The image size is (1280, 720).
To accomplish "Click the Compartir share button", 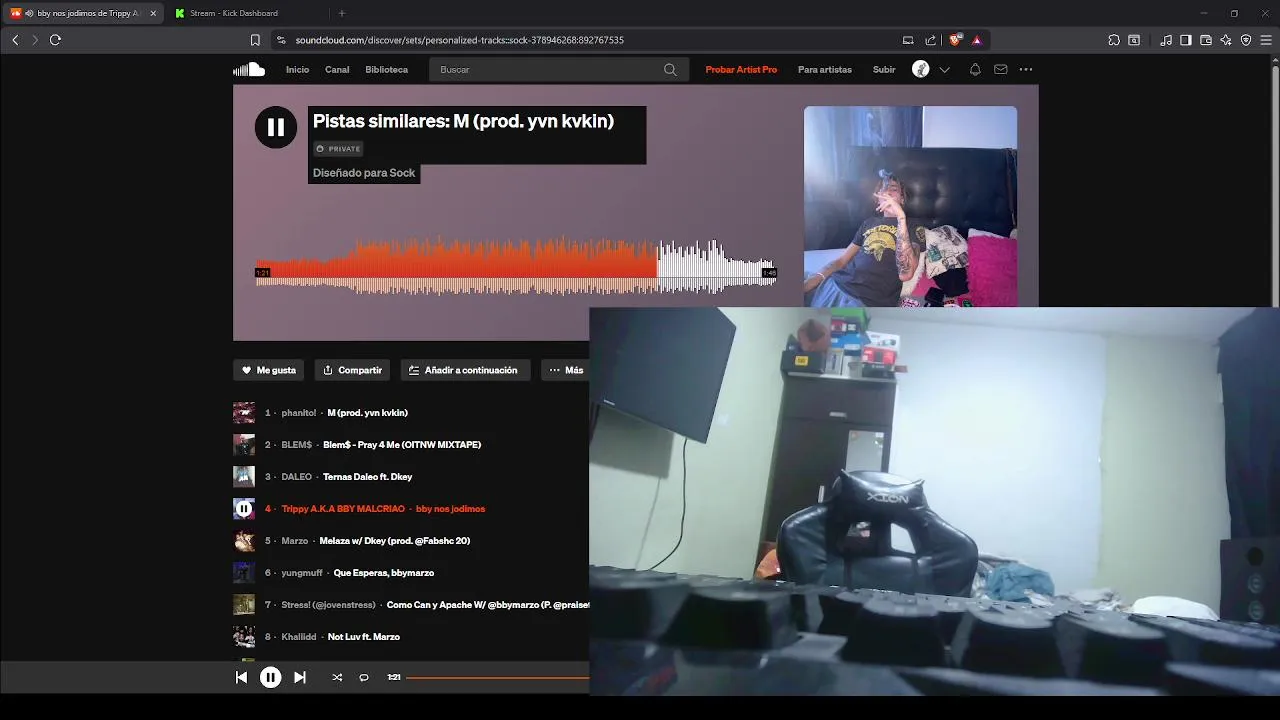I will pos(352,370).
